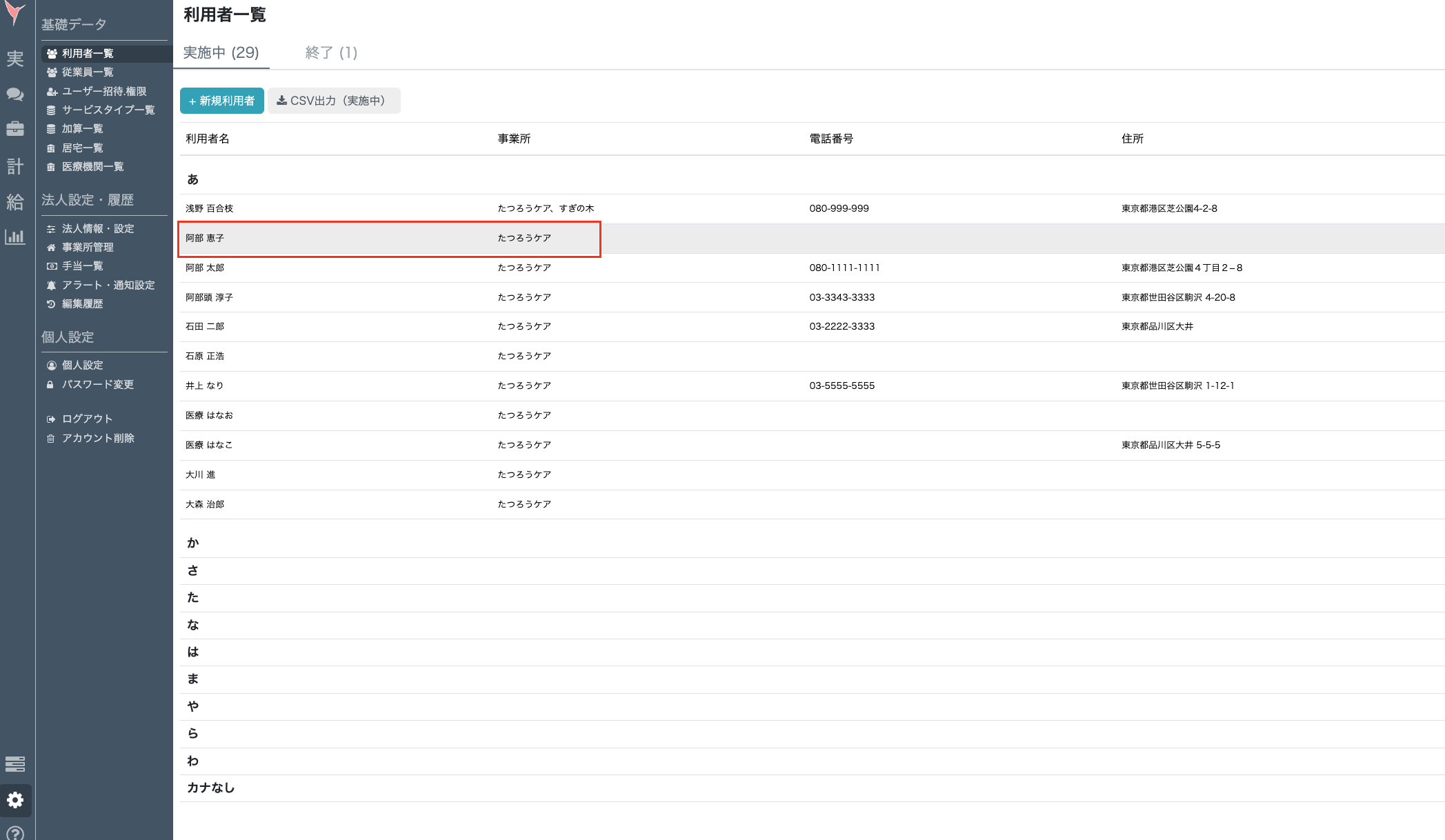The width and height of the screenshot is (1445, 840).
Task: Open the settings gear icon at bottom left
Action: (x=15, y=800)
